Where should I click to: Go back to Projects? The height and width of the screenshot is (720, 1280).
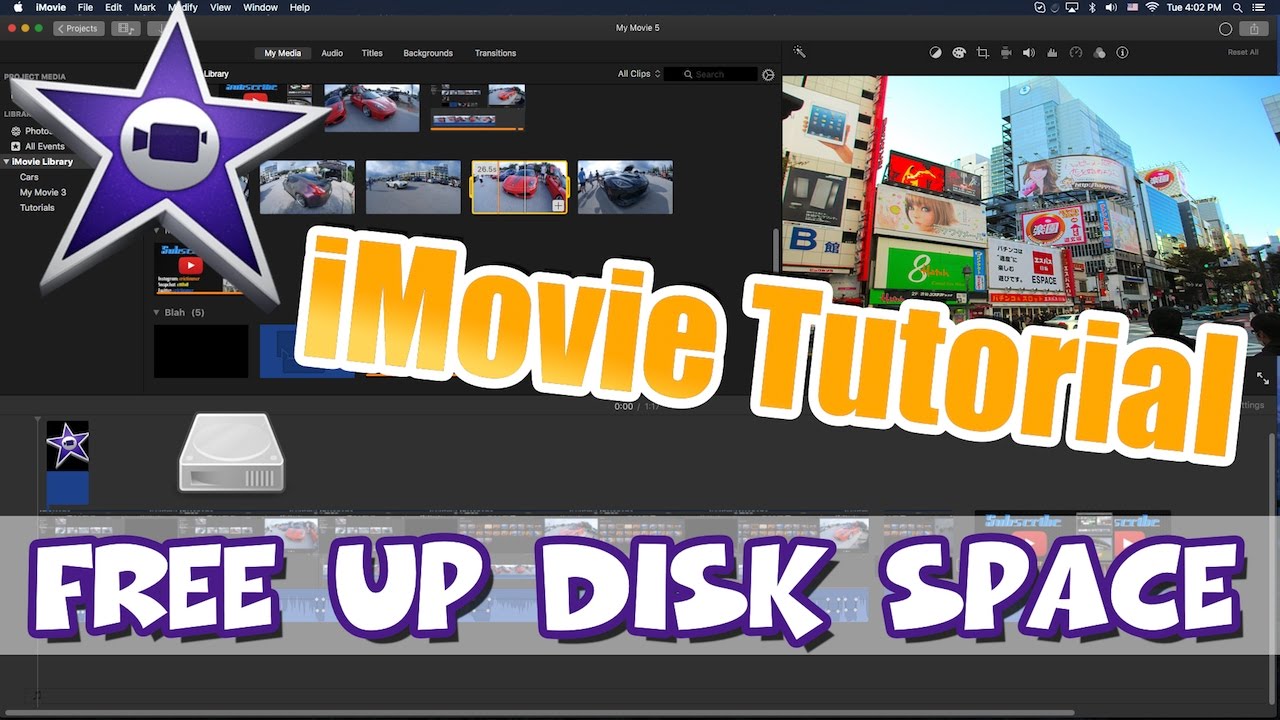(x=79, y=29)
